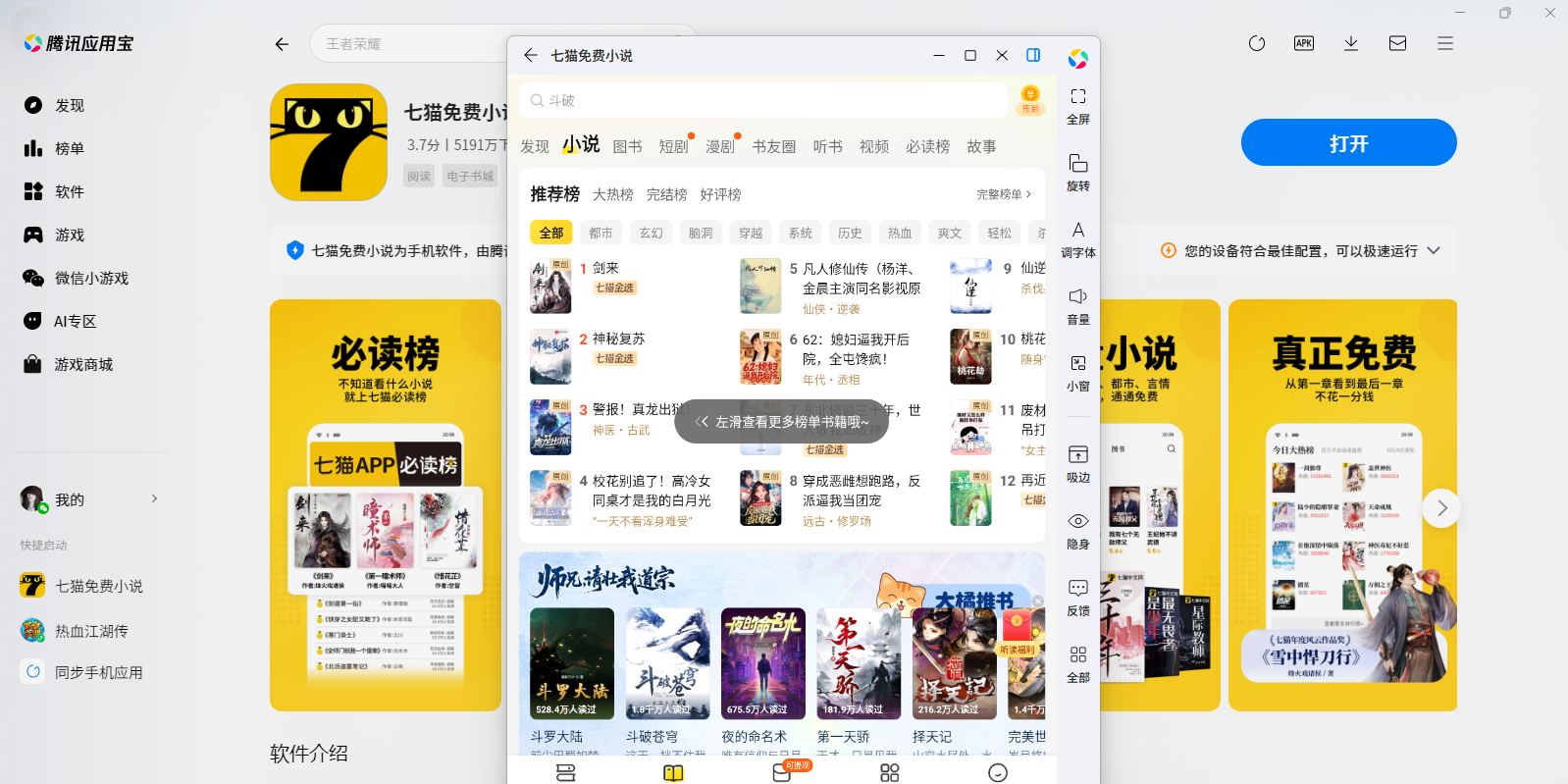Viewport: 1568px width, 784px height.
Task: Click the 斗破 search input field
Action: click(765, 100)
